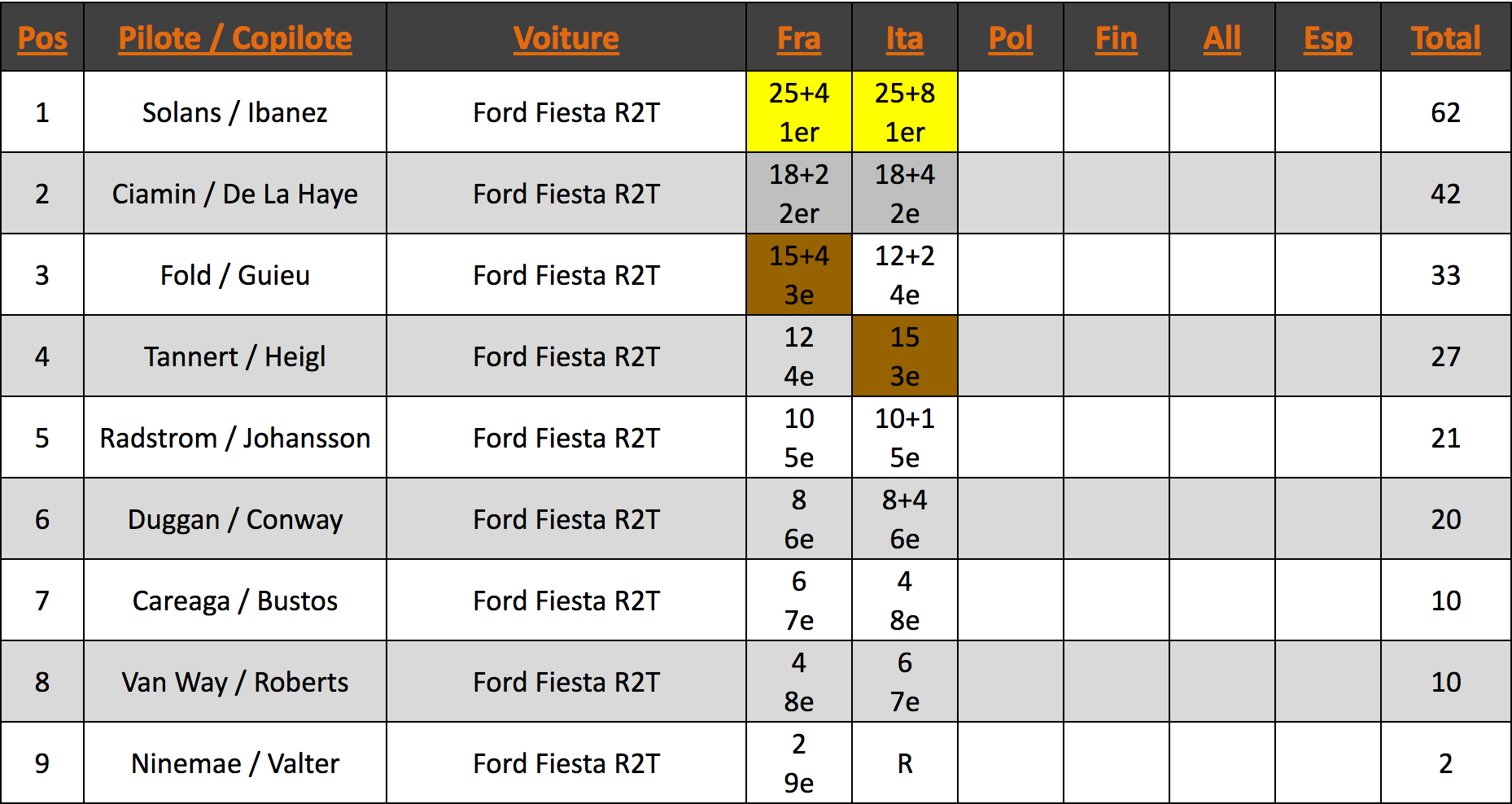Select the Fra rally column header

[799, 38]
